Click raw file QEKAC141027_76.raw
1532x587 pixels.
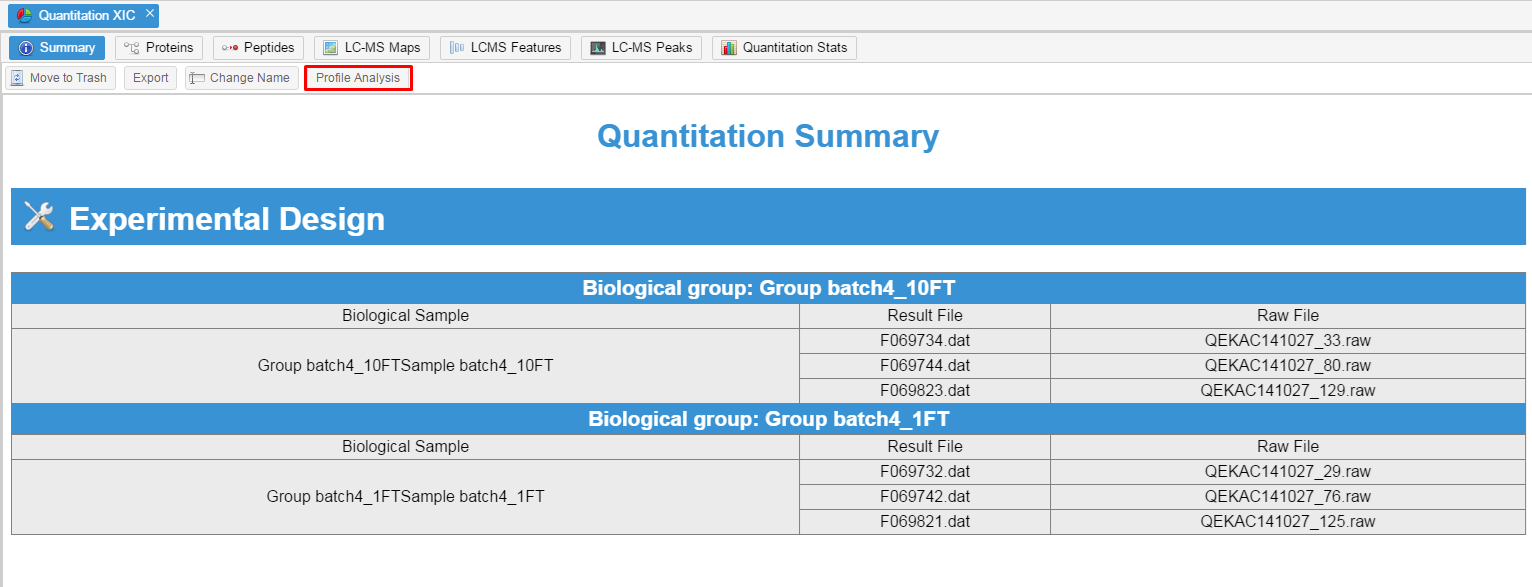pos(1287,497)
